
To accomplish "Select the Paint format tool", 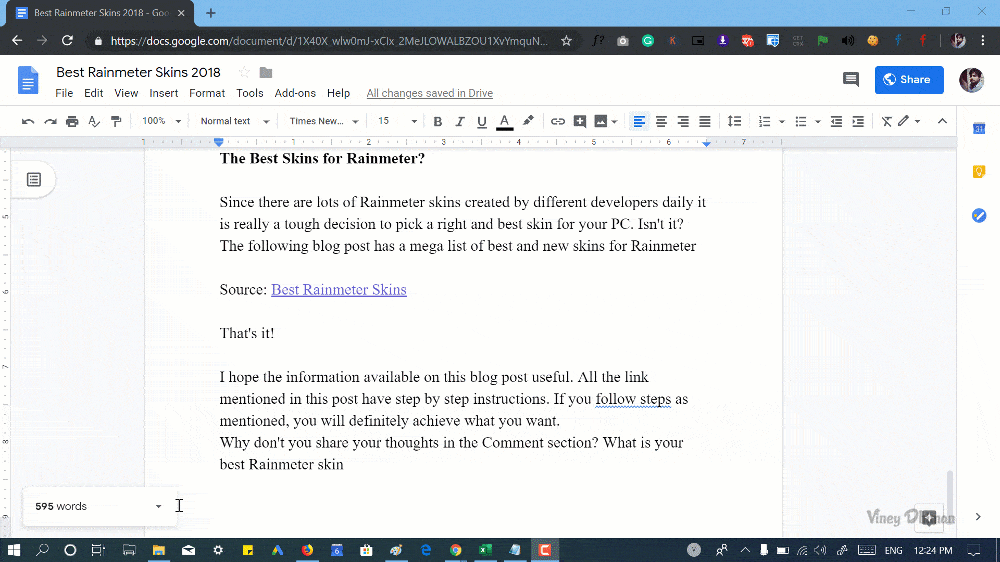I will [116, 121].
